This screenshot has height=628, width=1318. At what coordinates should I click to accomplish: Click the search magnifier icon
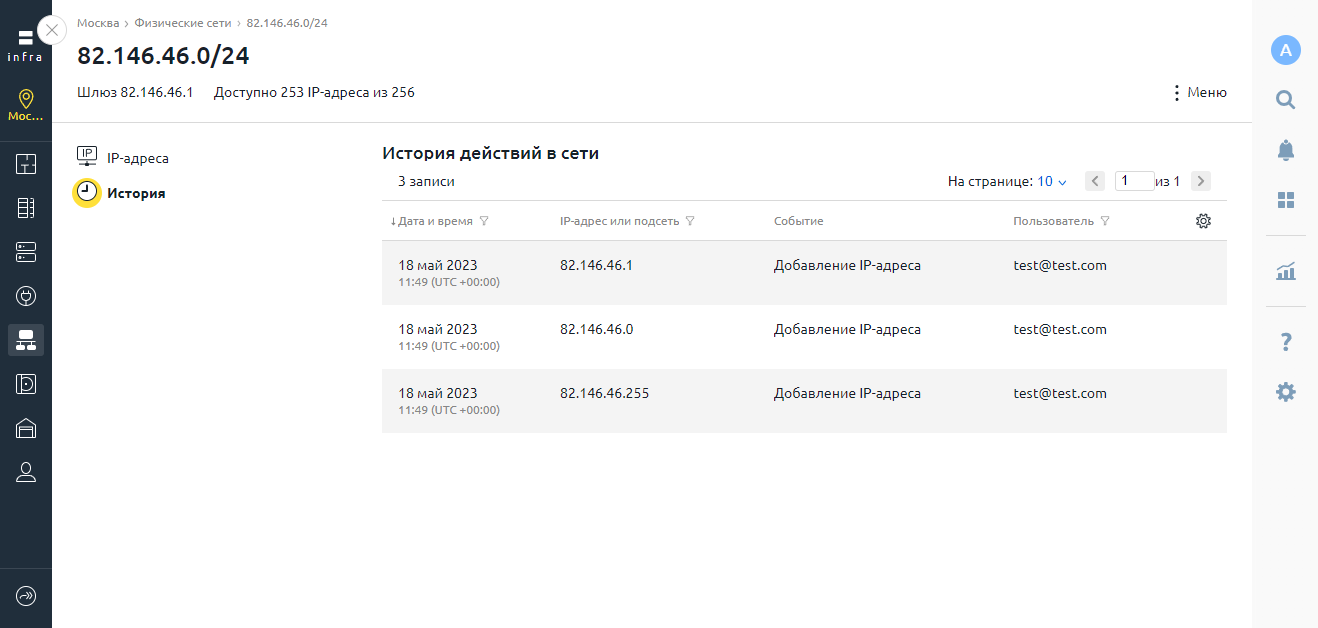coord(1285,99)
